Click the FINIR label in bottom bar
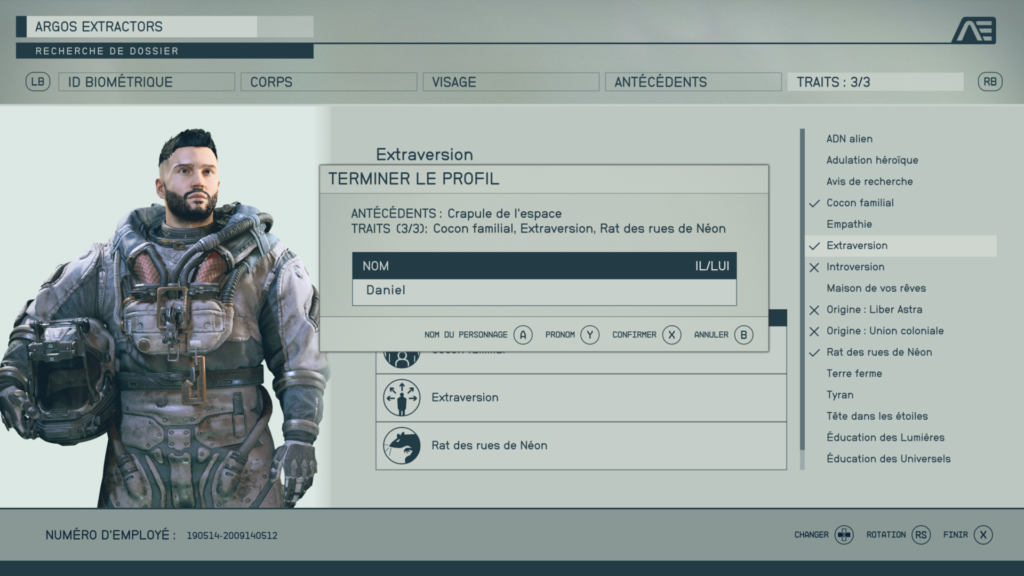1024x576 pixels. pos(955,535)
